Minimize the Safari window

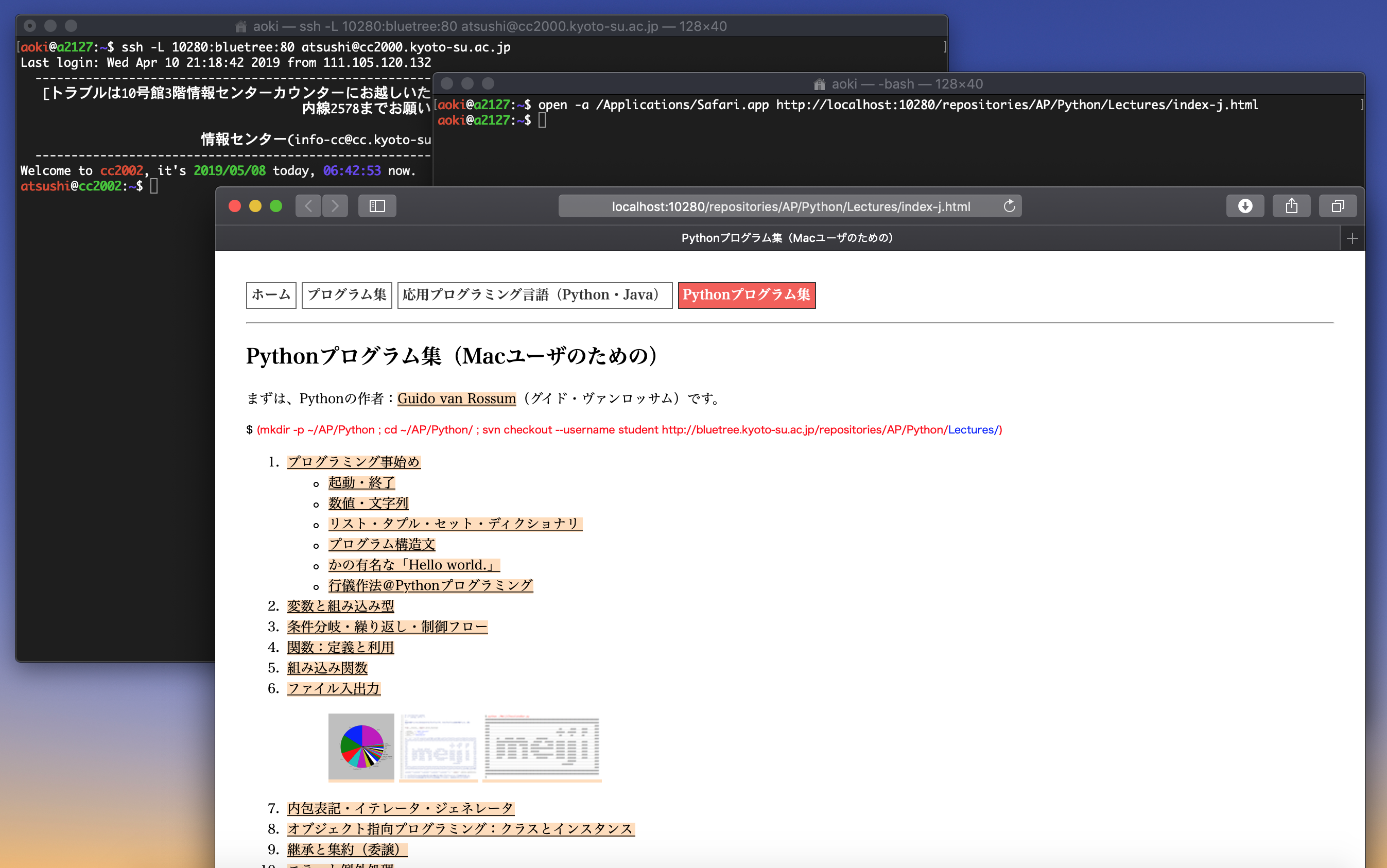[x=255, y=206]
